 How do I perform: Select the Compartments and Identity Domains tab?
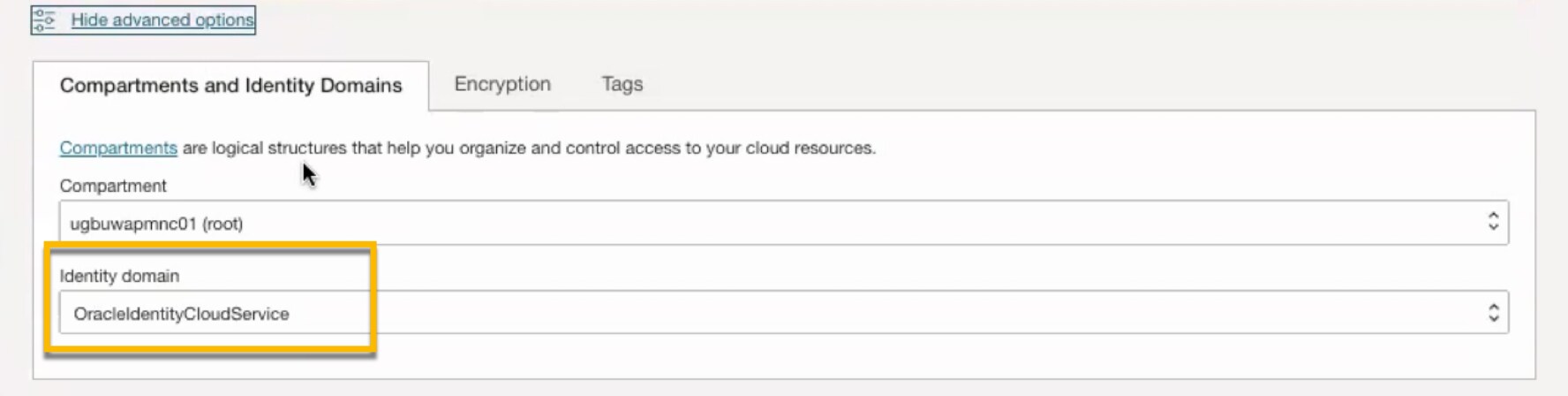[230, 86]
